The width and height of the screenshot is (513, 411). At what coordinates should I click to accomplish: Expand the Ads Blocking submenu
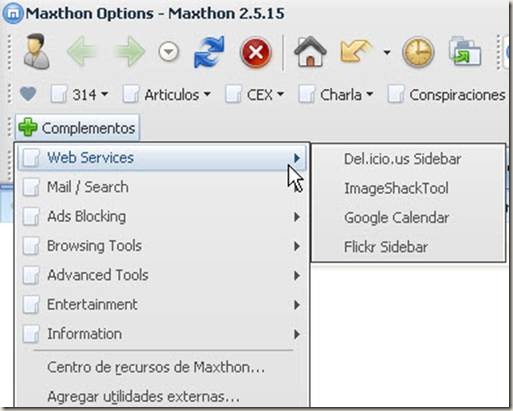point(161,217)
